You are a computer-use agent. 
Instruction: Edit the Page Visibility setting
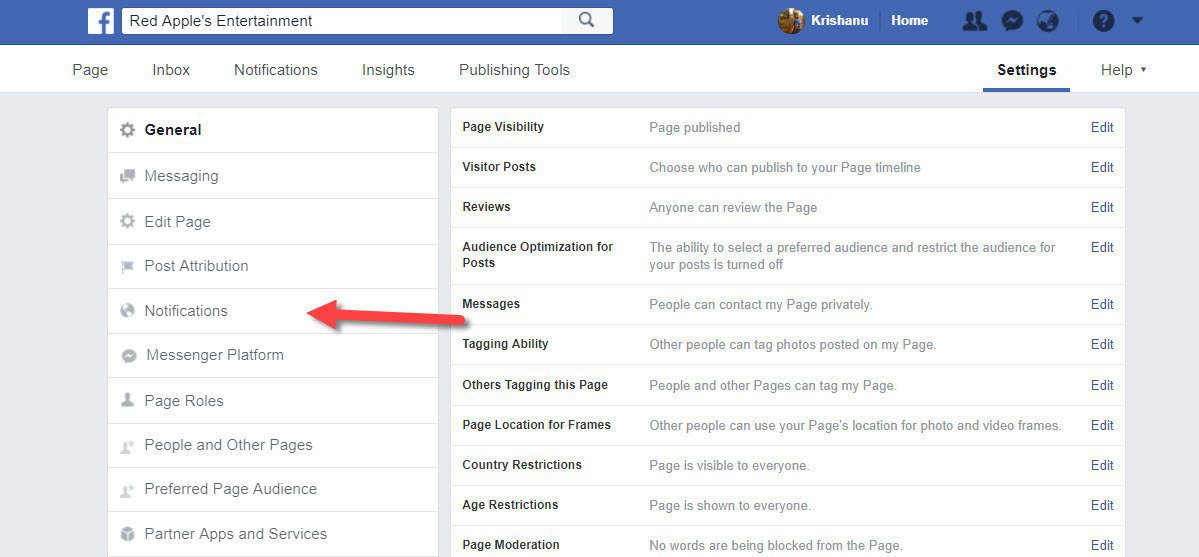click(x=1102, y=128)
